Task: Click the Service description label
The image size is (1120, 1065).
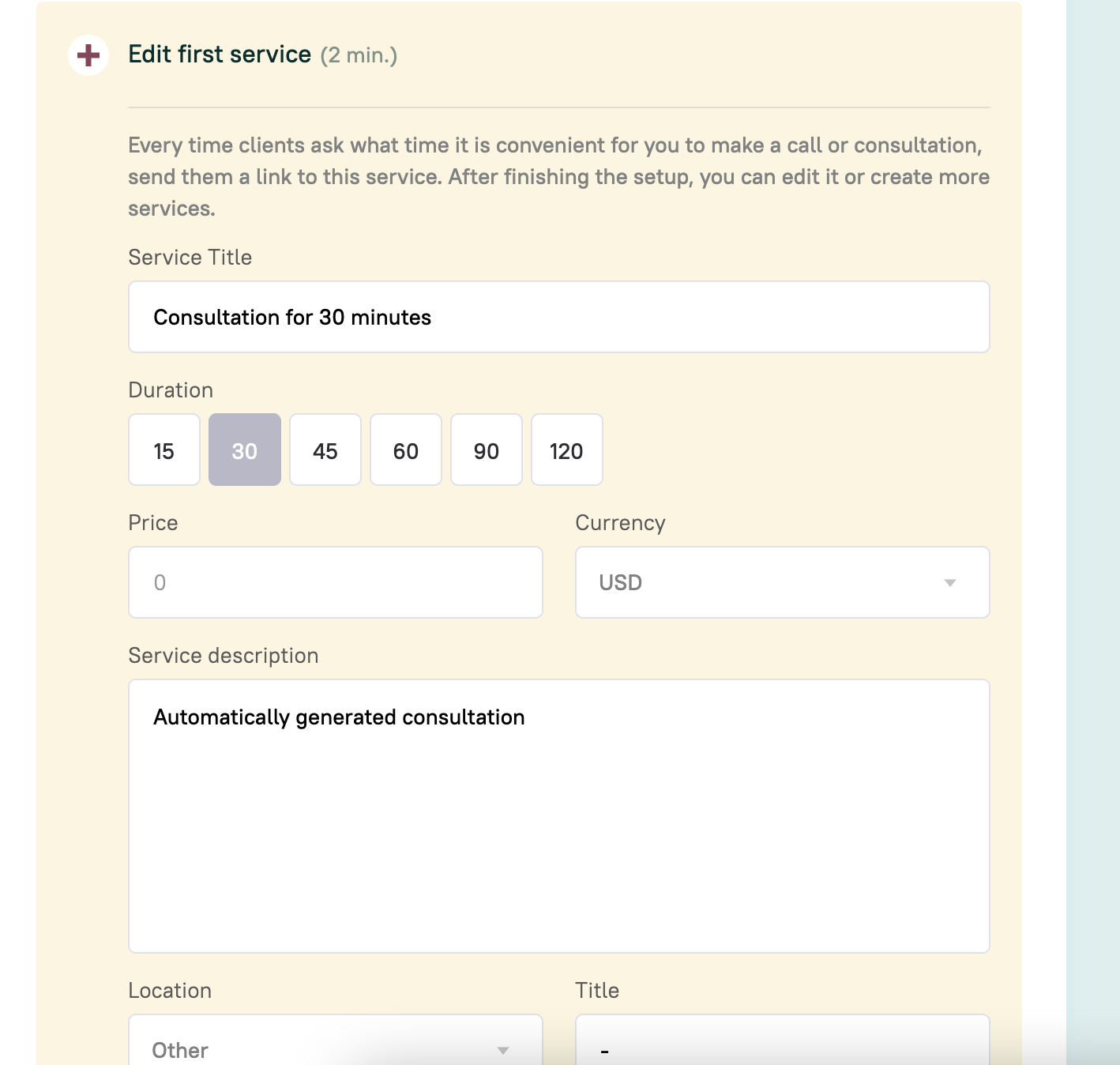Action: point(224,656)
